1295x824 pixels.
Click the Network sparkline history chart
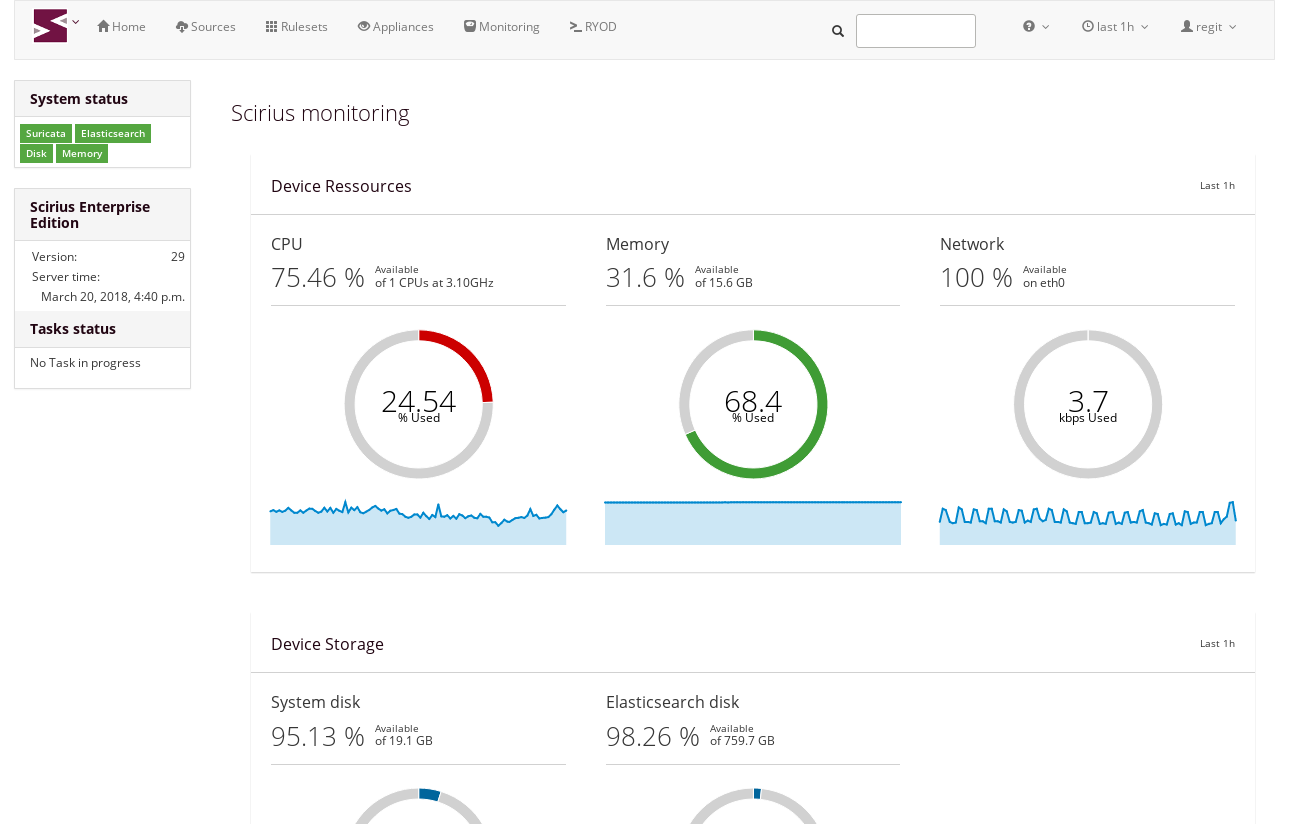click(1087, 522)
